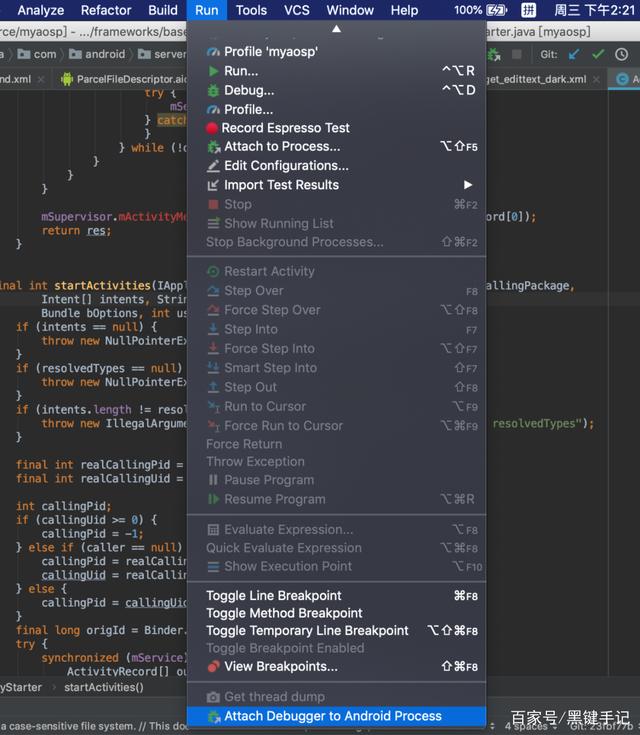The image size is (640, 735).
Task: Start Record Espresso Test
Action: coord(336,128)
